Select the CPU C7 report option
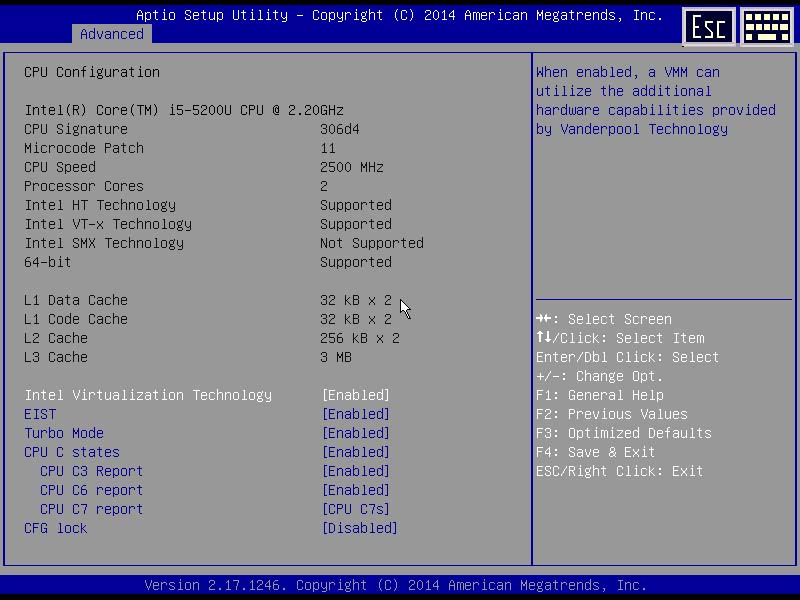Image resolution: width=800 pixels, height=600 pixels. coord(91,509)
